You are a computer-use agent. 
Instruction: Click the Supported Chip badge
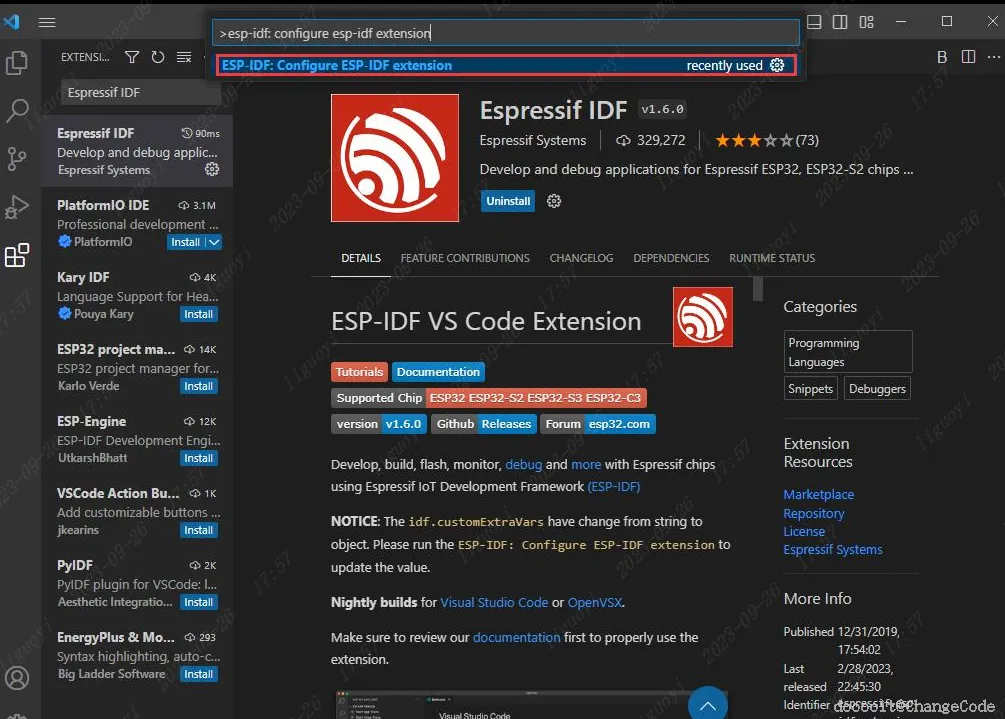click(x=489, y=398)
